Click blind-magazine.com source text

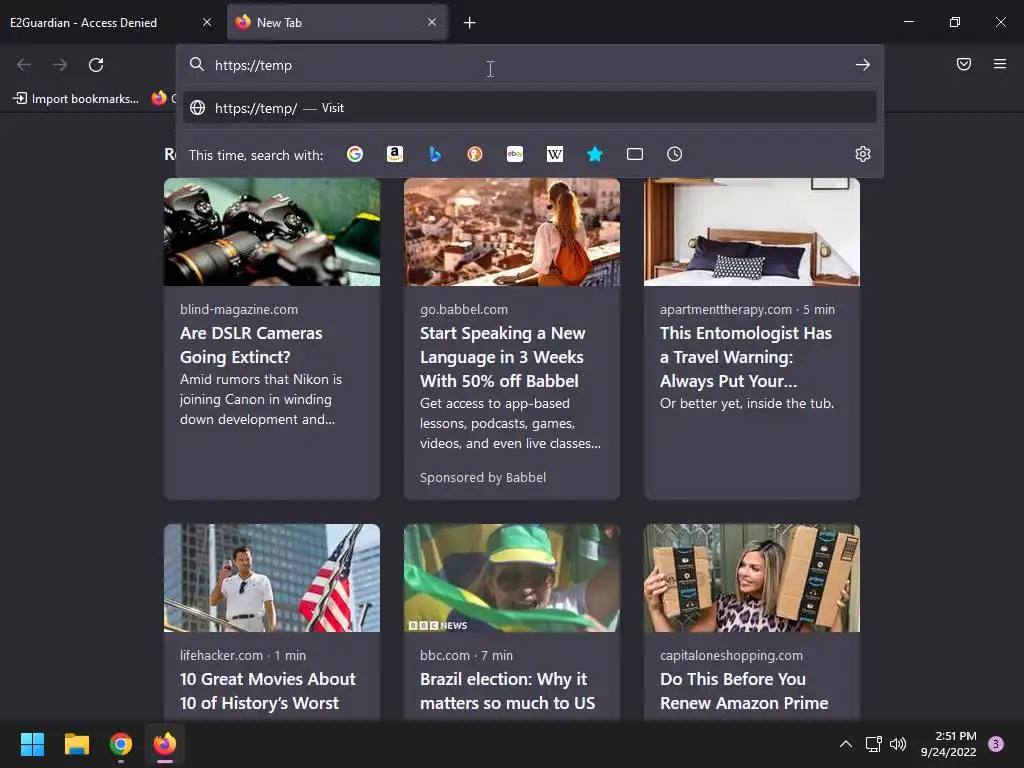[239, 310]
